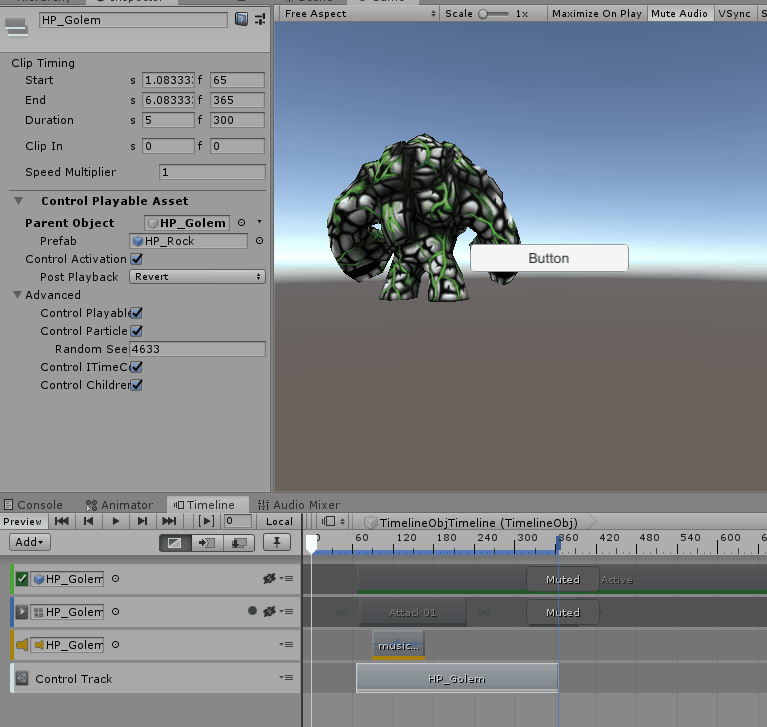Step to the next frame

pos(142,521)
